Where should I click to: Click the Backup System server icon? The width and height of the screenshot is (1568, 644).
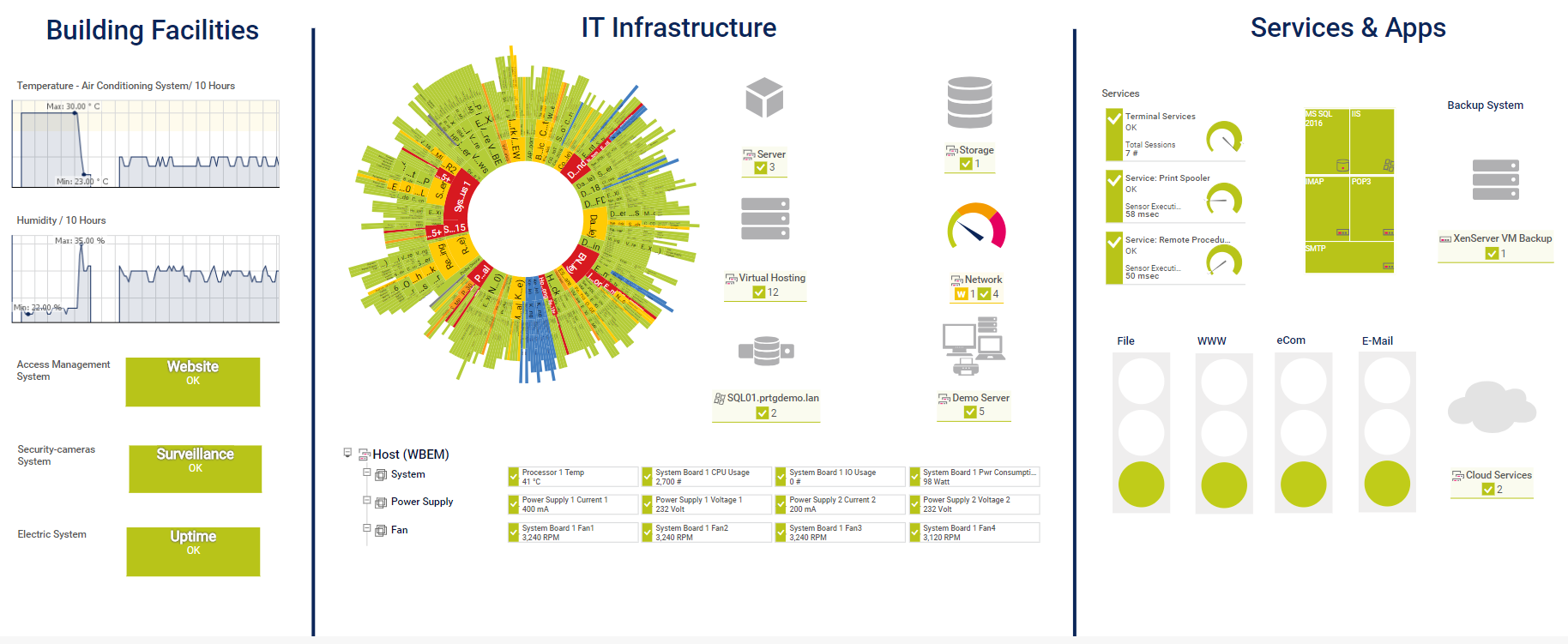tap(1495, 180)
